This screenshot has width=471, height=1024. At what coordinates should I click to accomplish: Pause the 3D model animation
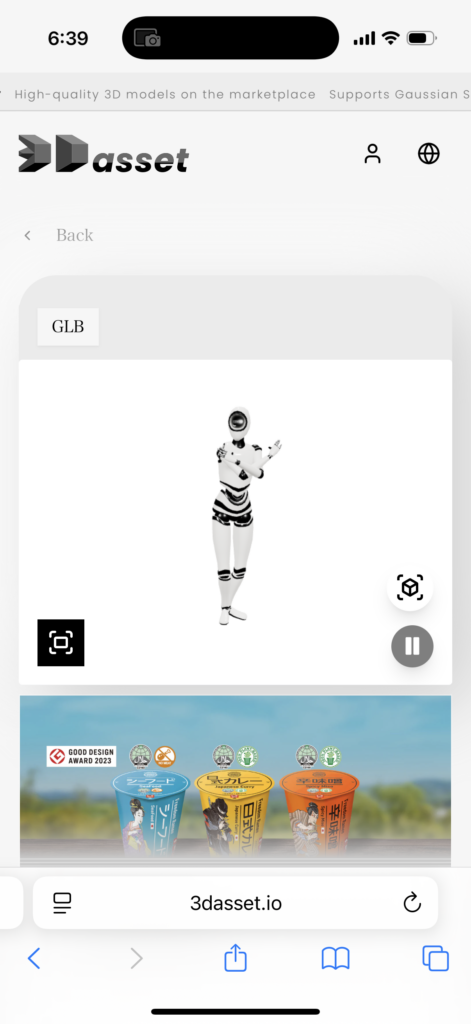coord(412,646)
